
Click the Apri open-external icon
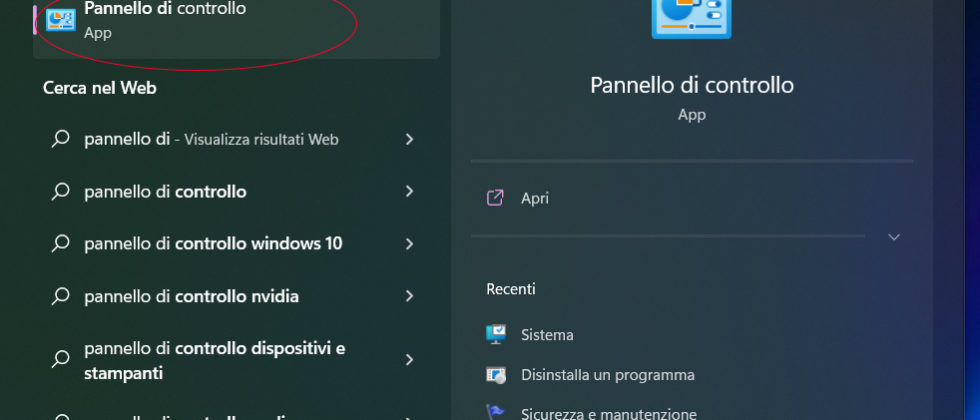(495, 198)
